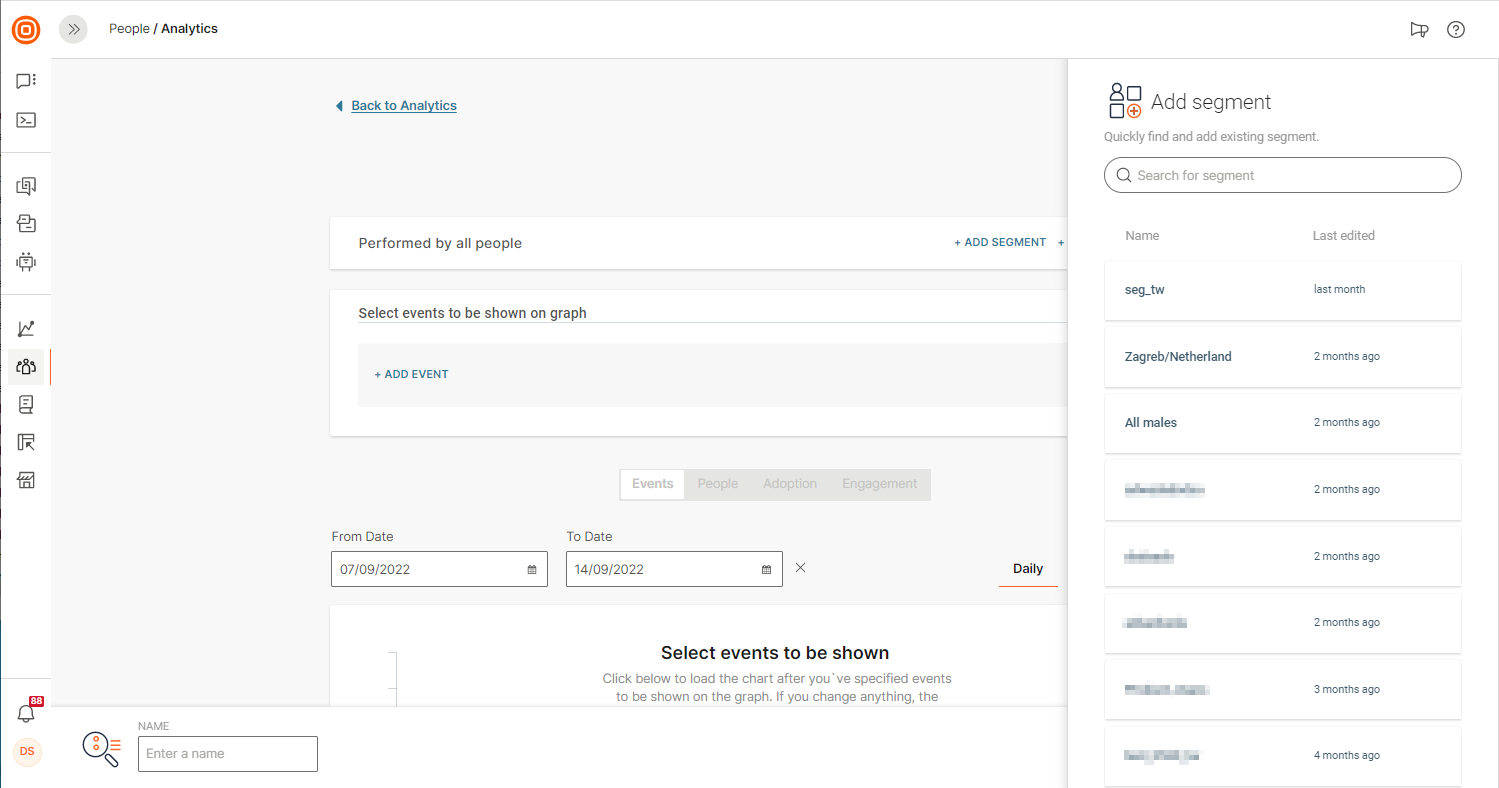The height and width of the screenshot is (788, 1499).
Task: Open the chat bubble sidebar icon
Action: (x=26, y=81)
